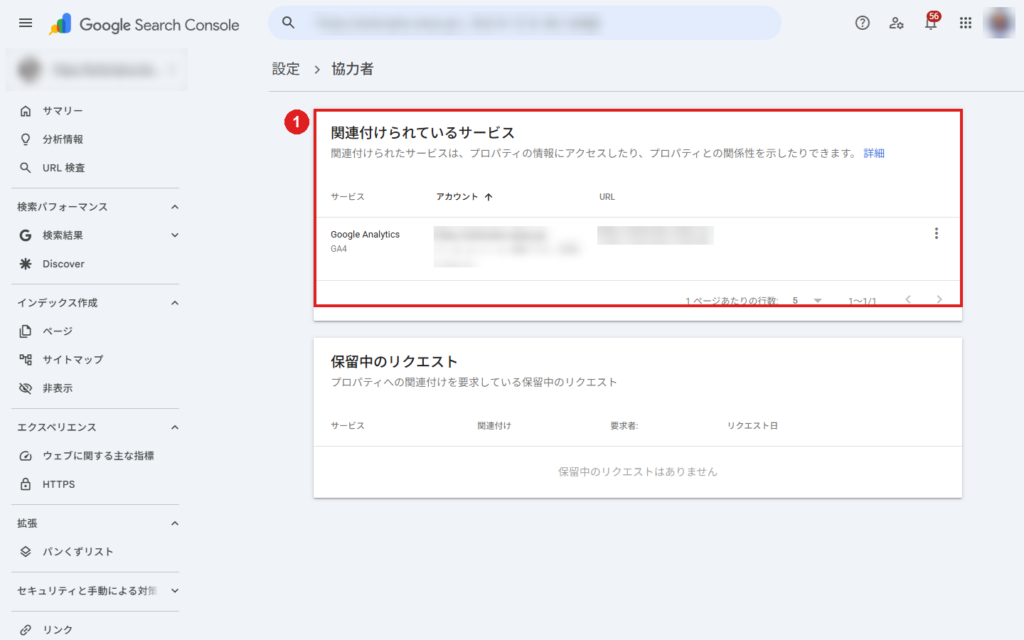
Task: Click the パンくずリスト layers icon
Action: [x=25, y=552]
